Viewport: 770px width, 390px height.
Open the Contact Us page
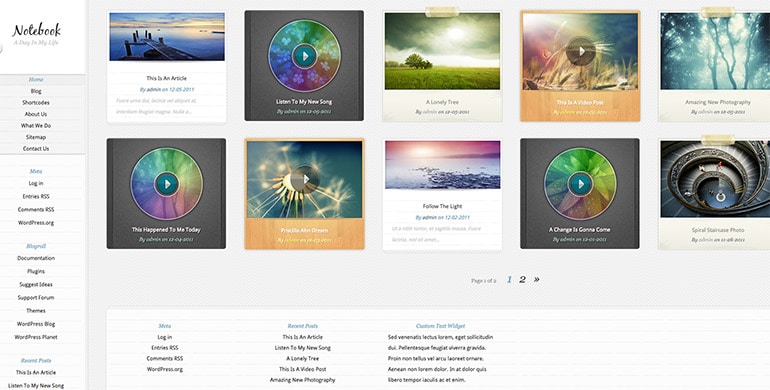coord(36,148)
